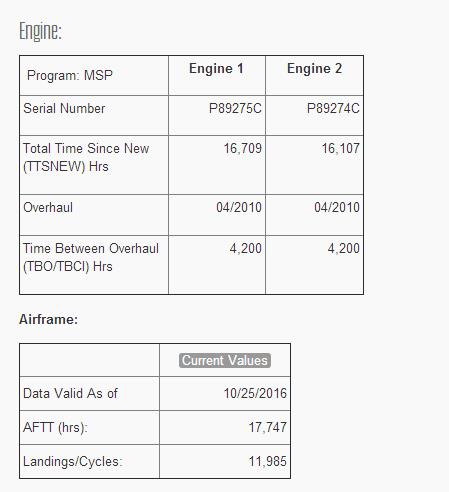Image resolution: width=449 pixels, height=492 pixels.
Task: Select the Engine 1 column header
Action: coord(216,68)
